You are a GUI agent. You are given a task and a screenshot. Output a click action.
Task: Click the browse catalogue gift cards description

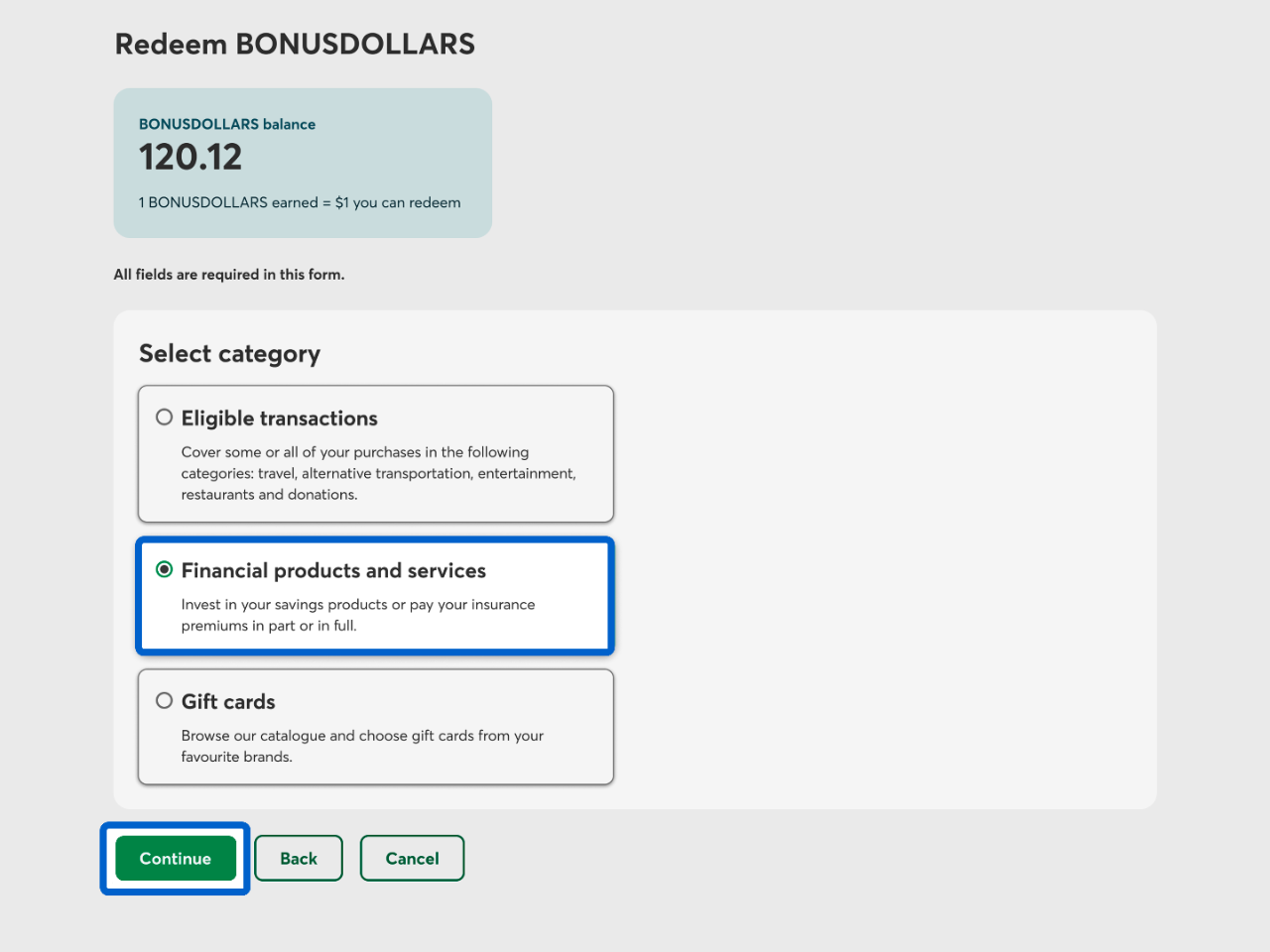[362, 746]
